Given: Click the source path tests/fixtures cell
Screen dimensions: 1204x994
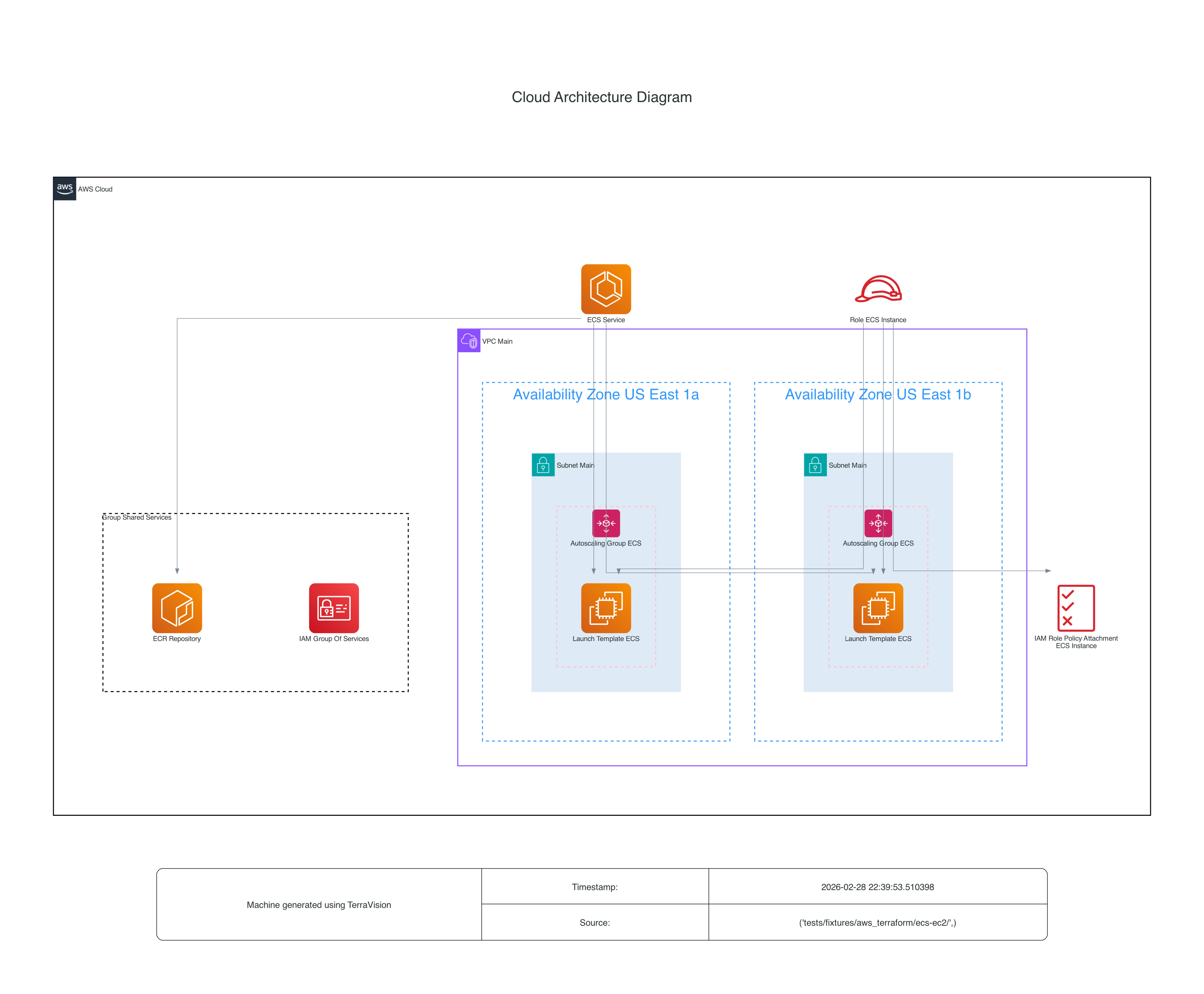Looking at the screenshot, I should 877,922.
